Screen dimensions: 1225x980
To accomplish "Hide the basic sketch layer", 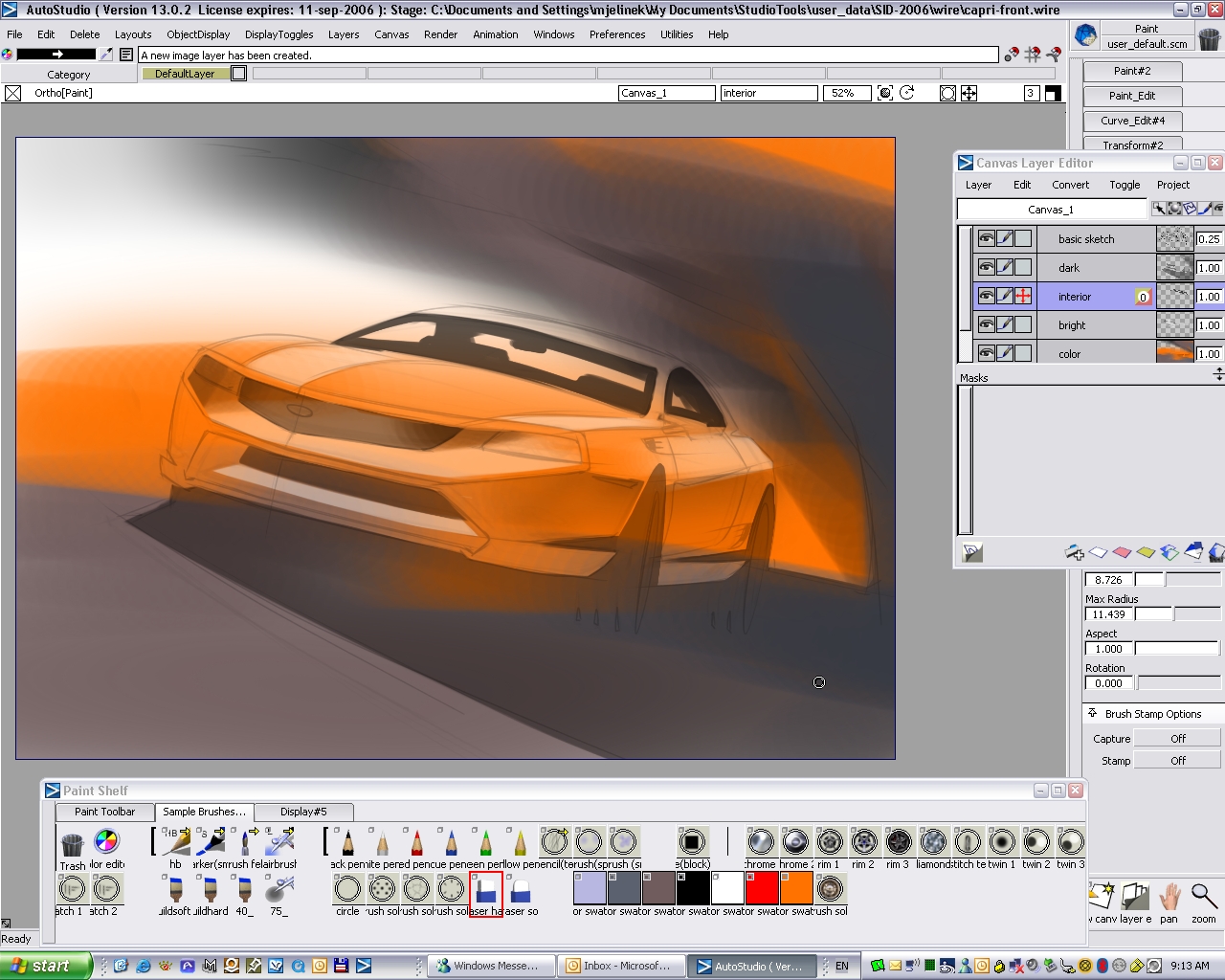I will click(989, 238).
